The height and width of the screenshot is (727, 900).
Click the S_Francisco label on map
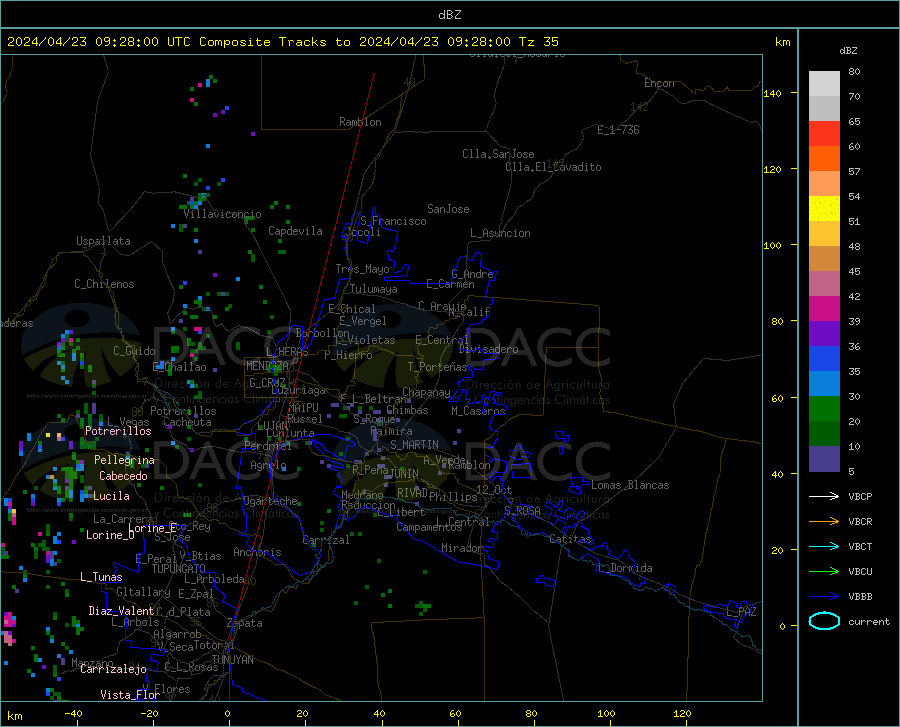(x=393, y=221)
